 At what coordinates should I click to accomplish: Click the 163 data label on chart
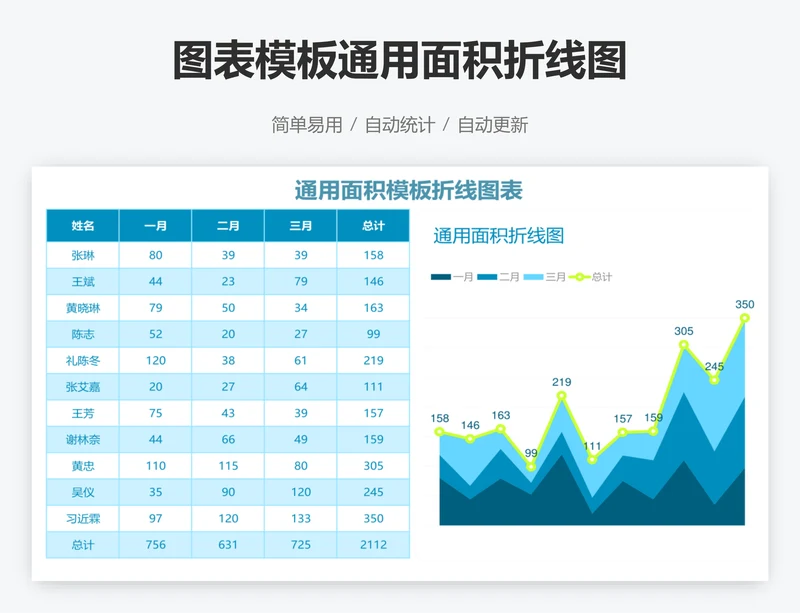coord(501,415)
